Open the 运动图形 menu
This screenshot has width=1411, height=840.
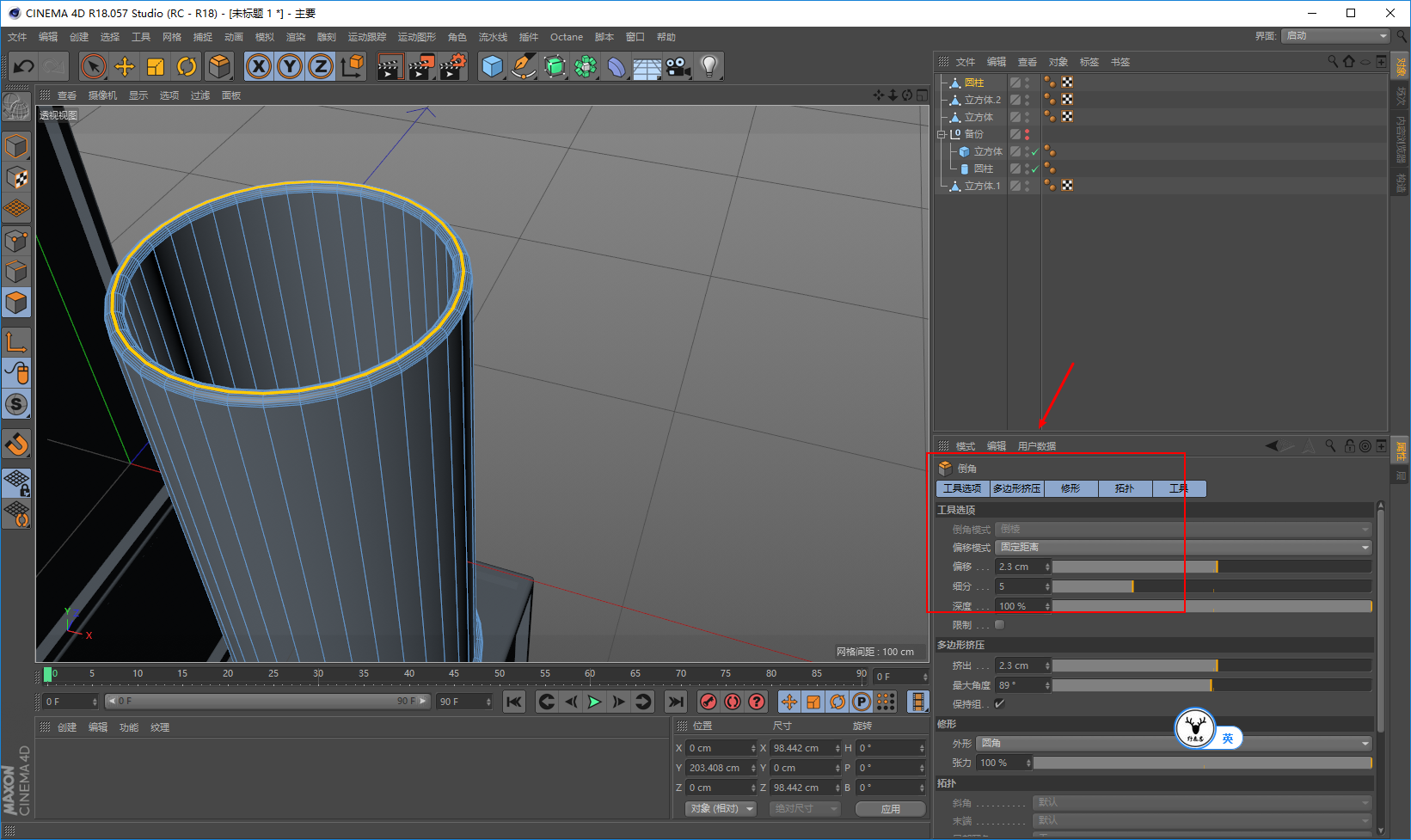pyautogui.click(x=417, y=37)
